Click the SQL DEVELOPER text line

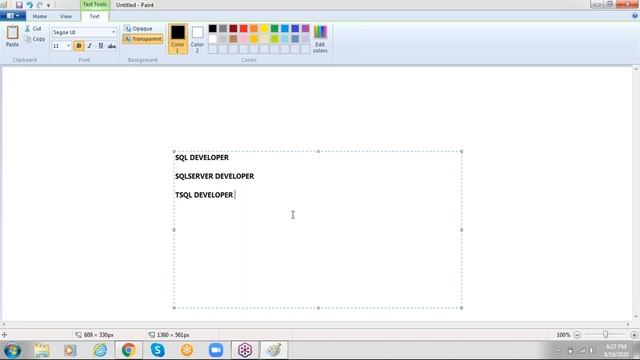202,158
